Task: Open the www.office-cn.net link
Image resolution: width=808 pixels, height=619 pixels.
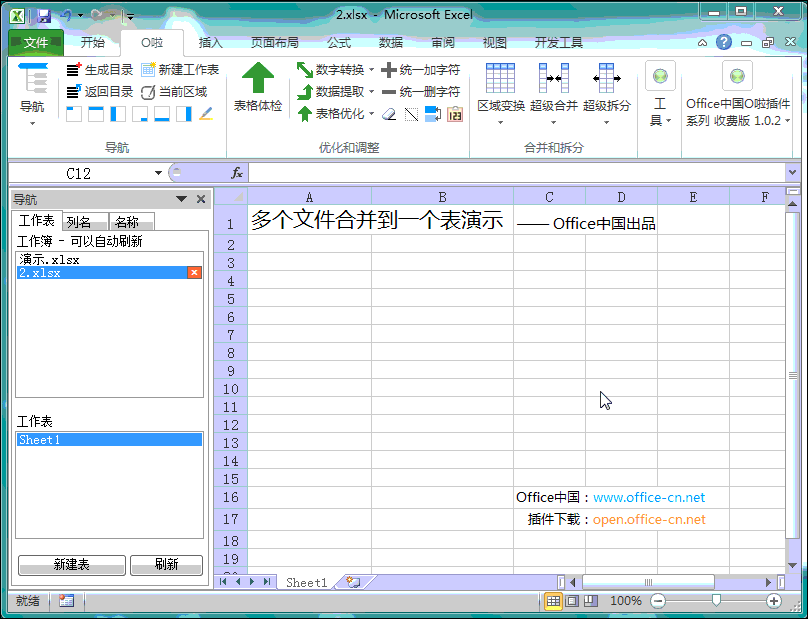Action: coord(649,497)
